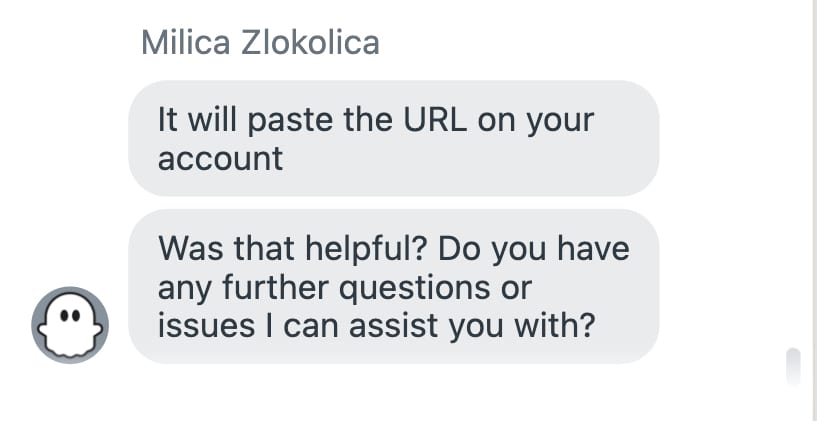Click the scrollbar track above the thumb
Image resolution: width=817 pixels, height=421 pixels.
(793, 172)
